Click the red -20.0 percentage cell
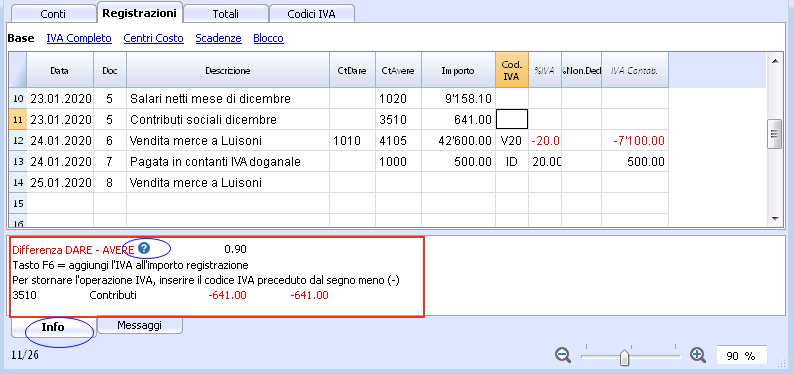Image resolution: width=794 pixels, height=374 pixels. point(545,141)
